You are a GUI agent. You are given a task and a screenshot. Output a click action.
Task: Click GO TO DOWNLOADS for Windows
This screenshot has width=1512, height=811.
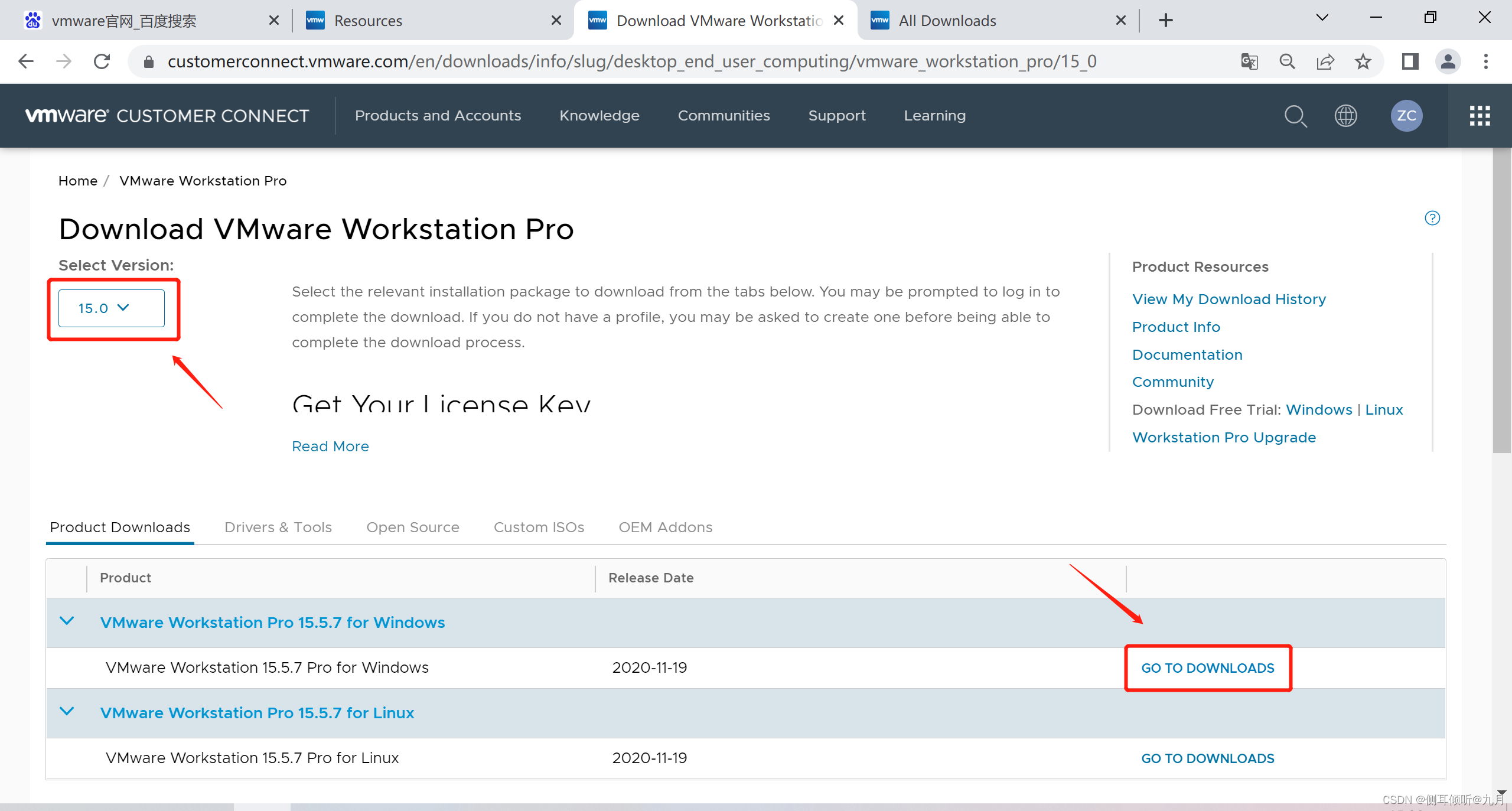click(1207, 668)
